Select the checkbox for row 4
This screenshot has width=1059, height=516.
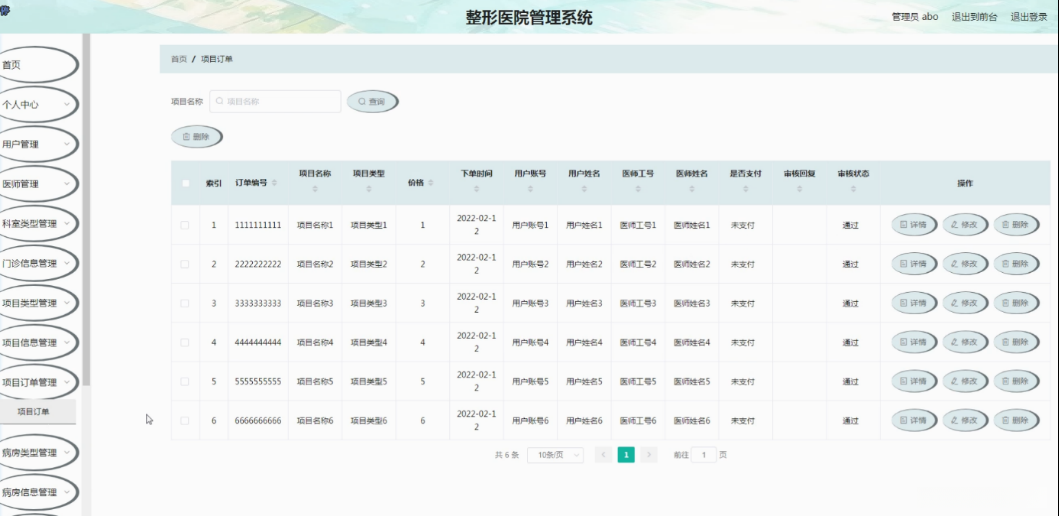pyautogui.click(x=185, y=343)
